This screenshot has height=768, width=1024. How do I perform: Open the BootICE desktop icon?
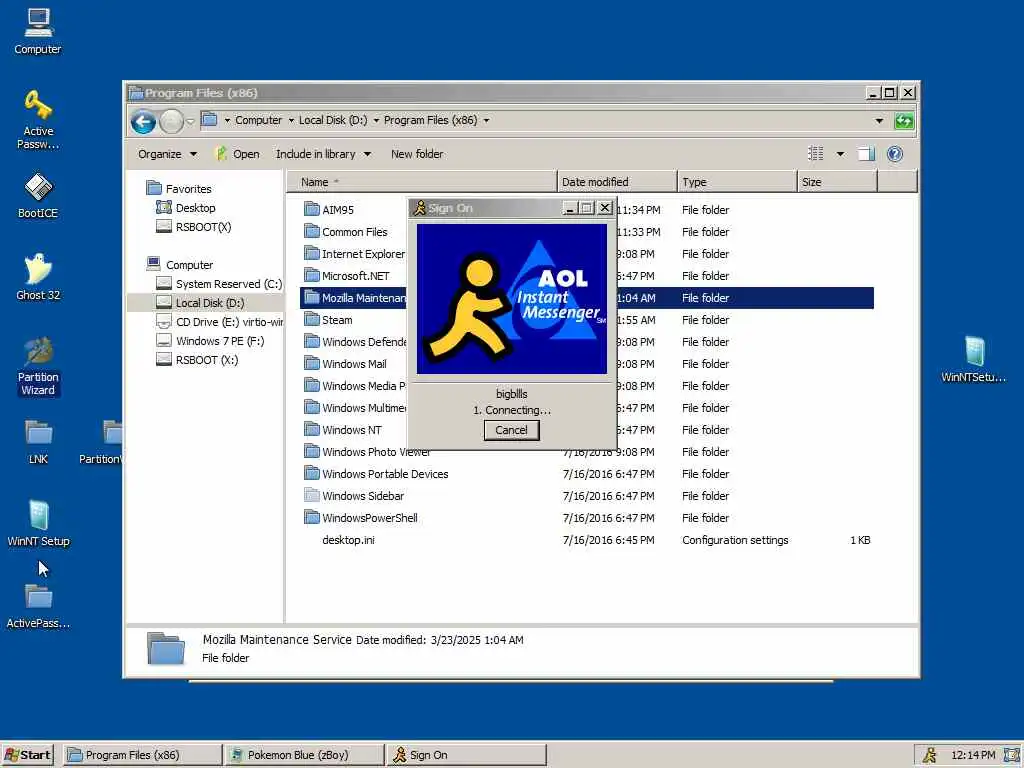pyautogui.click(x=38, y=195)
